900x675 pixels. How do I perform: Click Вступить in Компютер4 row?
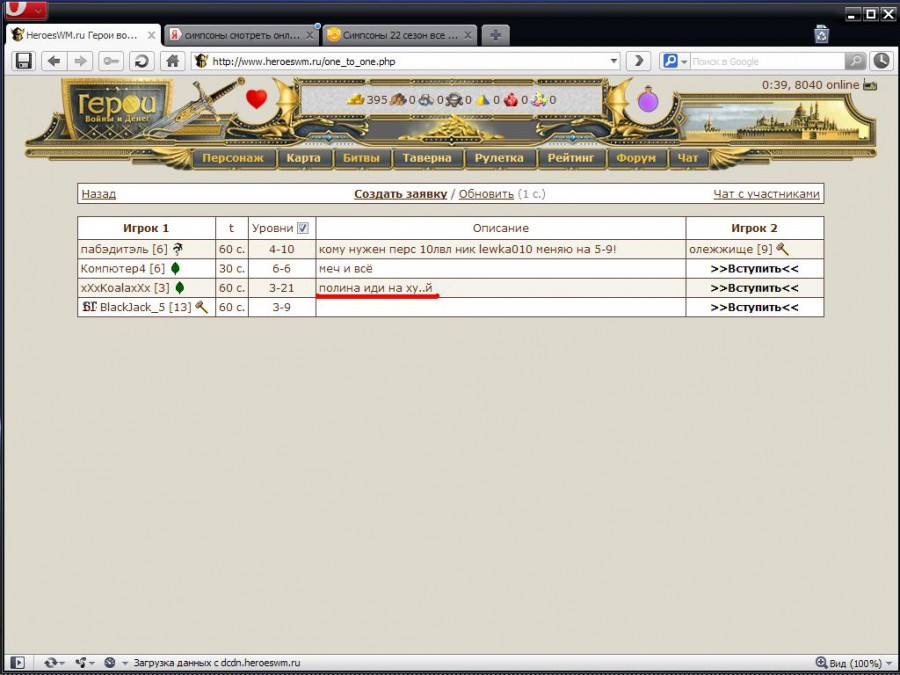[x=754, y=269]
